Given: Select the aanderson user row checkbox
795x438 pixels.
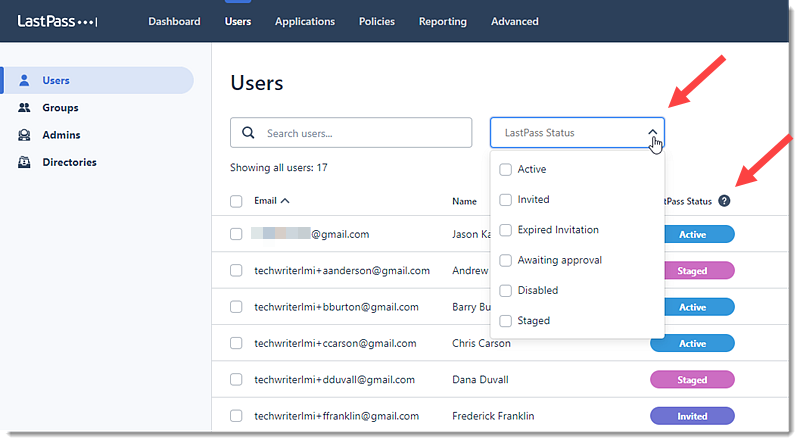Looking at the screenshot, I should pyautogui.click(x=236, y=270).
